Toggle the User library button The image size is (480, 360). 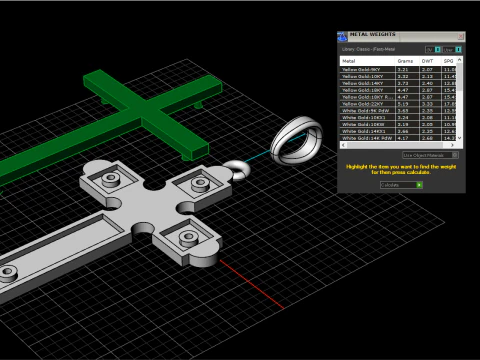click(x=452, y=50)
